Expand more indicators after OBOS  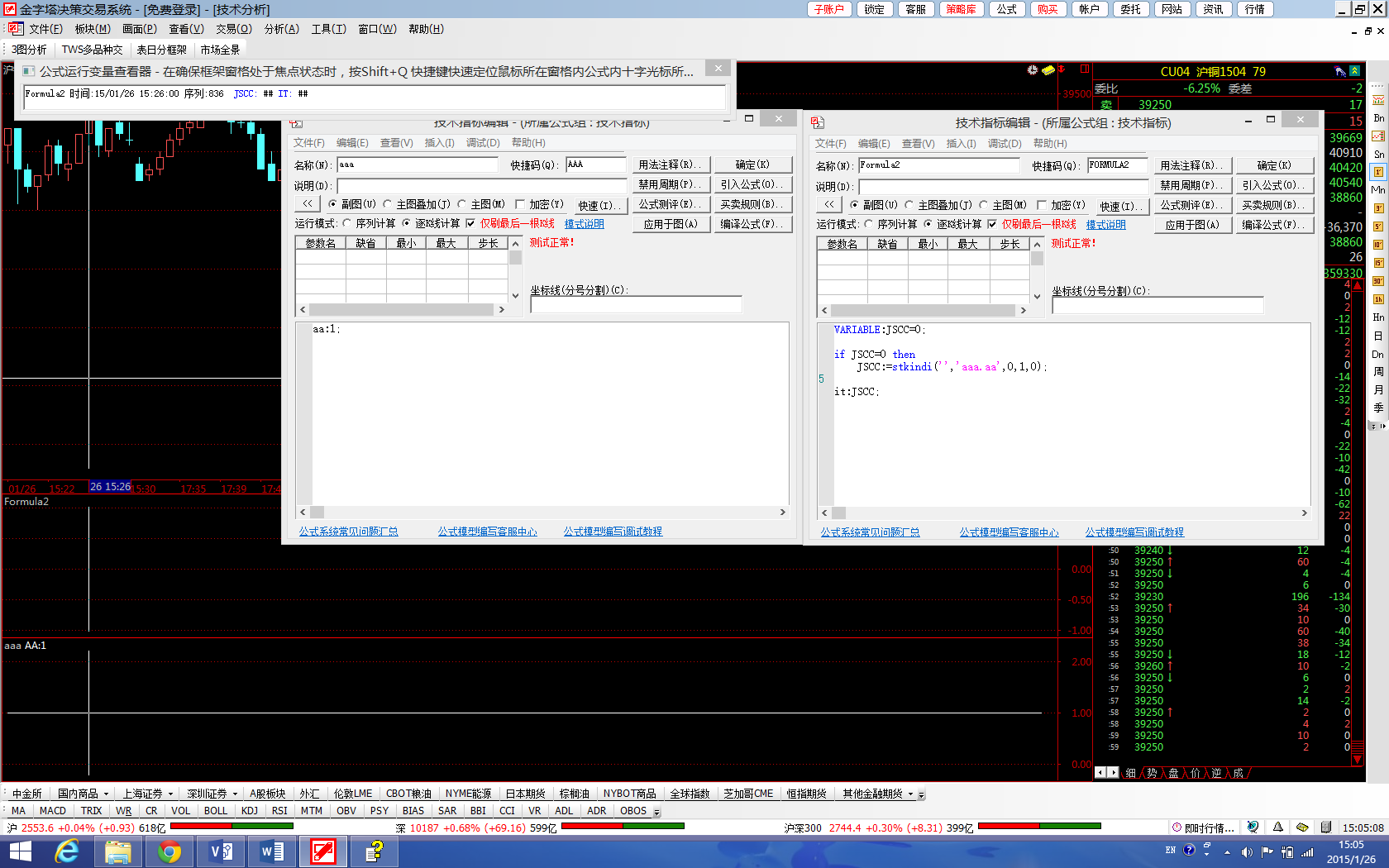coord(657,812)
